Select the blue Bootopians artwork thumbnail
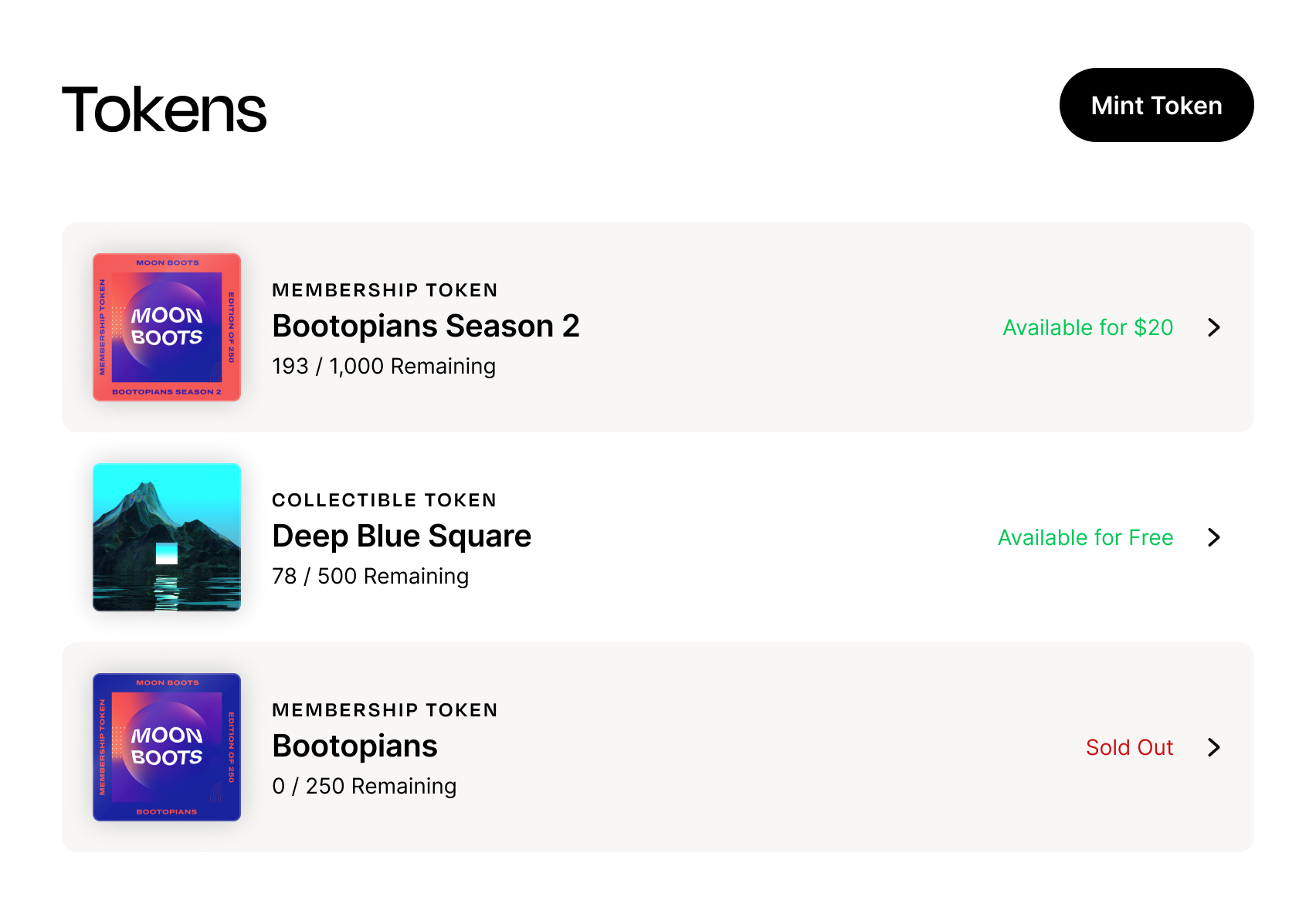 [167, 747]
